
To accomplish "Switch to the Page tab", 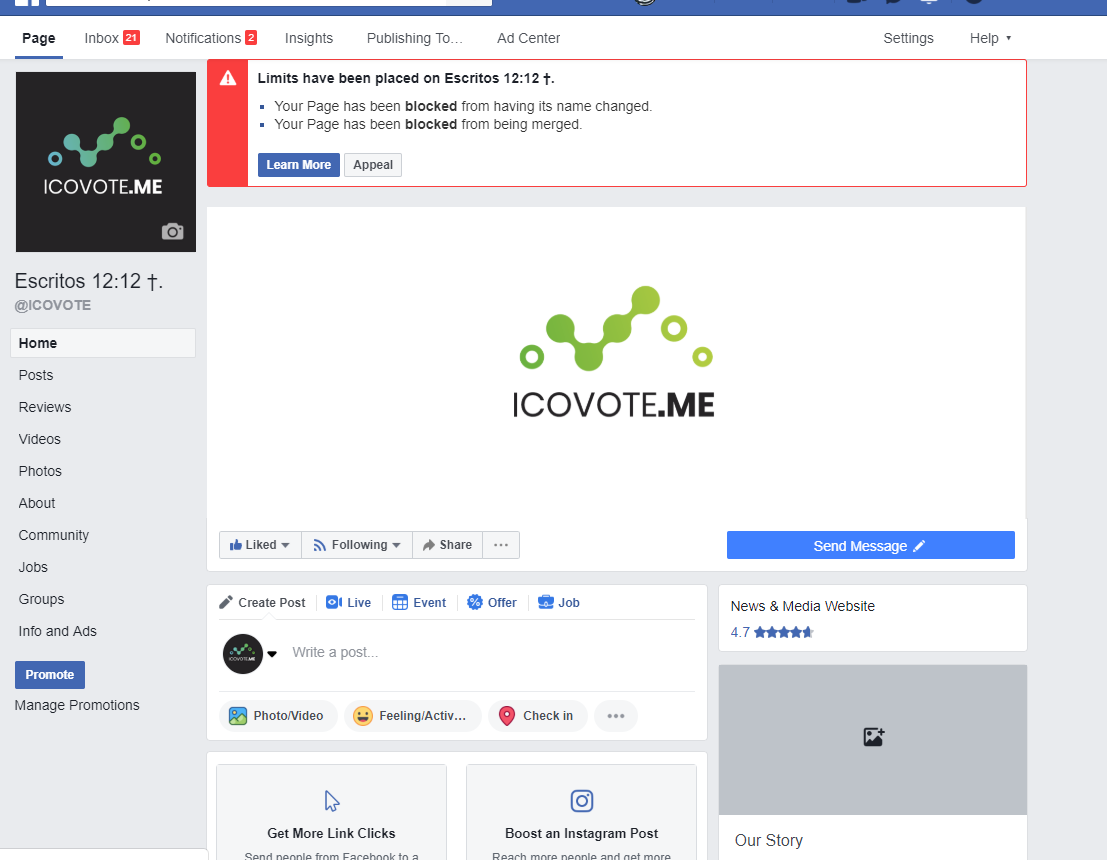I will 39,38.
